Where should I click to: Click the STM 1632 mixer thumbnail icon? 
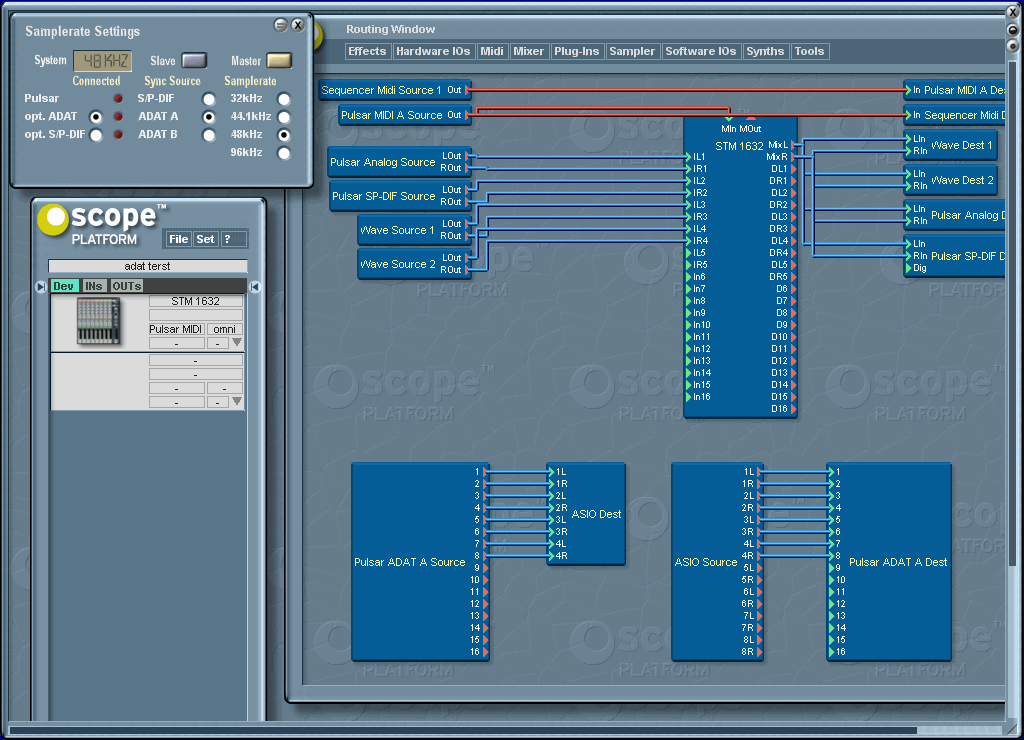pos(98,321)
